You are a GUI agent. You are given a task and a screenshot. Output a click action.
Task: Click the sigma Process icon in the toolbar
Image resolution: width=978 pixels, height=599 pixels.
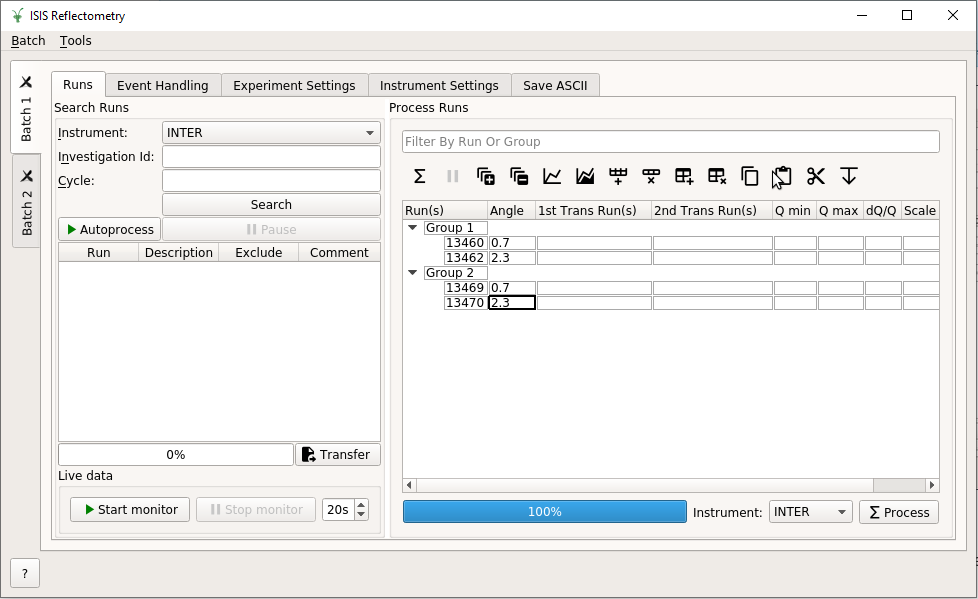420,176
